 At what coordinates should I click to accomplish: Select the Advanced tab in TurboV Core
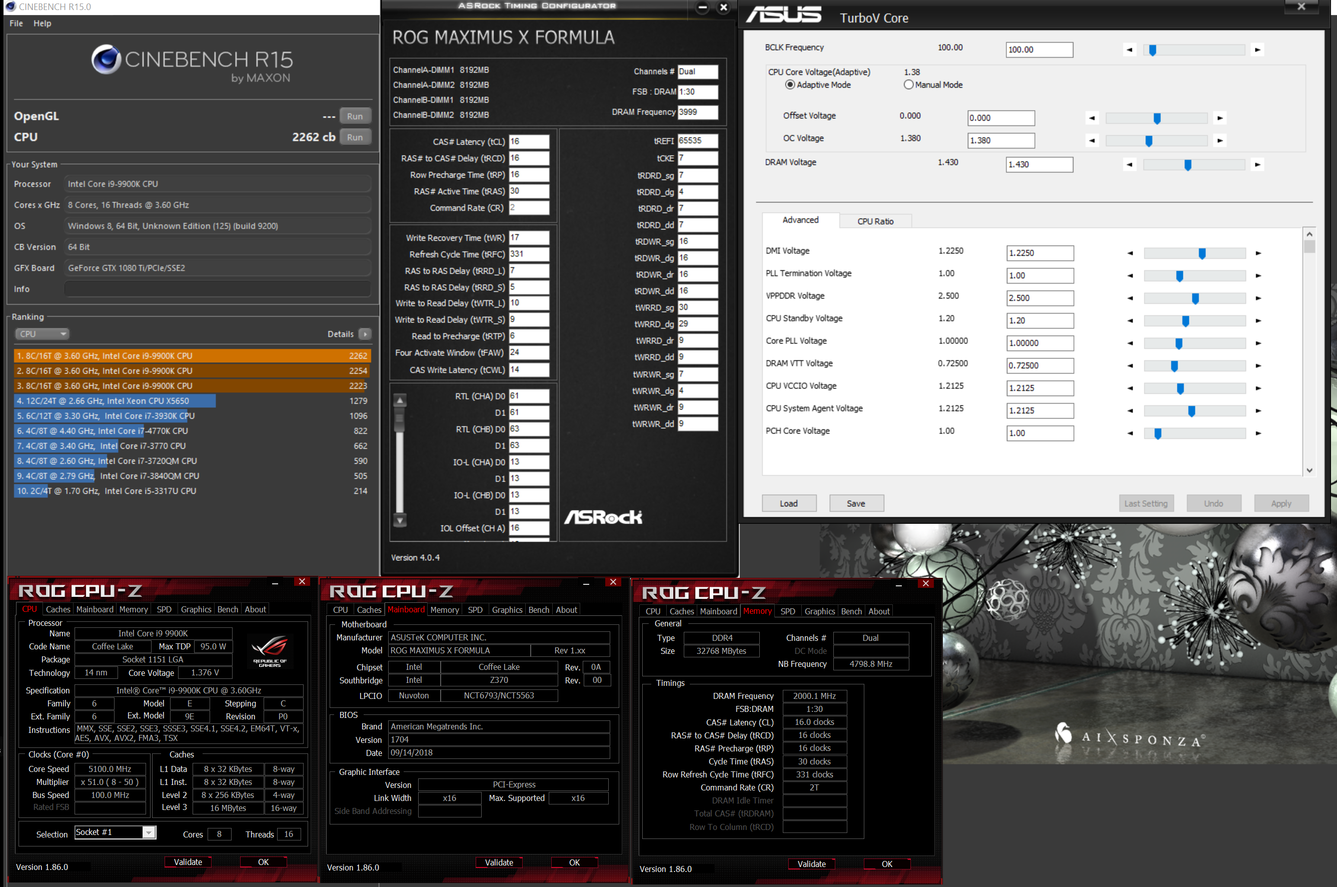tap(800, 220)
